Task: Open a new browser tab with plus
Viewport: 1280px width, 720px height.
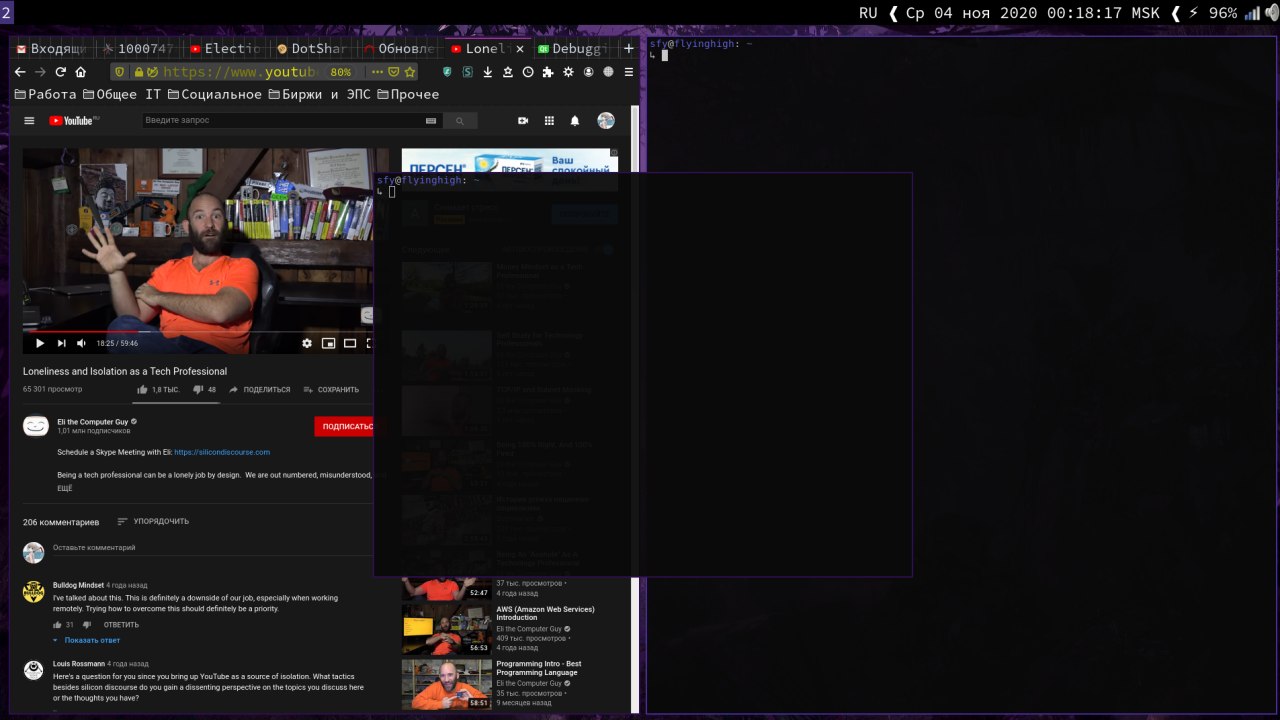Action: click(628, 48)
